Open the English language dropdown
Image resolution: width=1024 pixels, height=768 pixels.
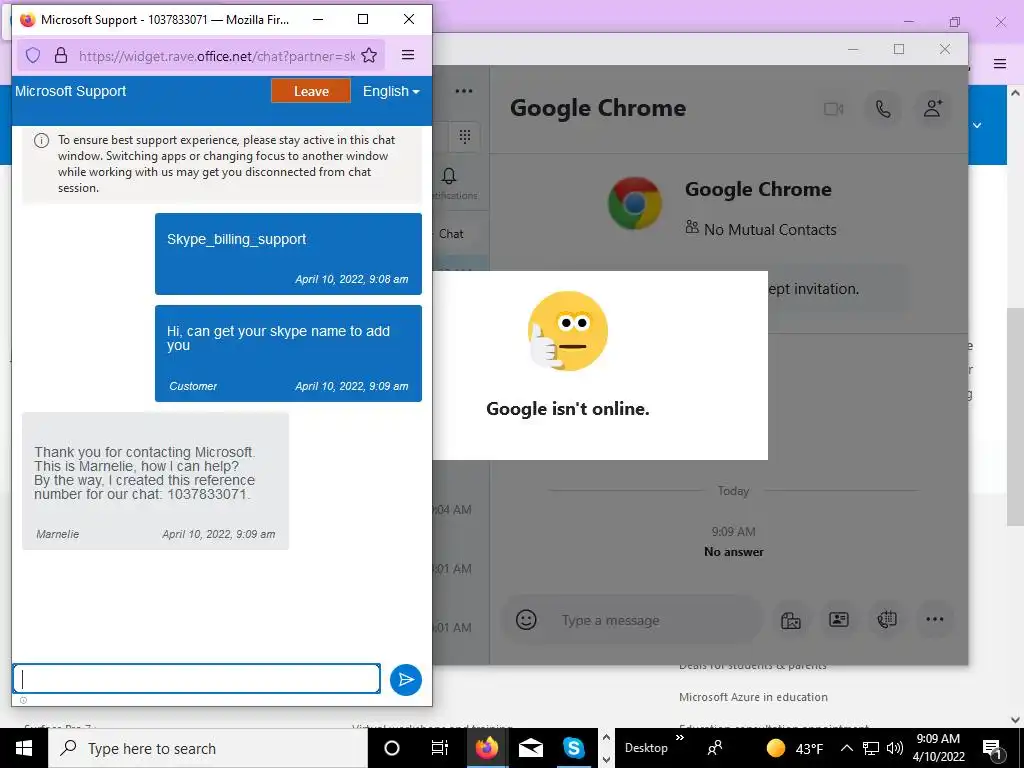click(x=391, y=91)
